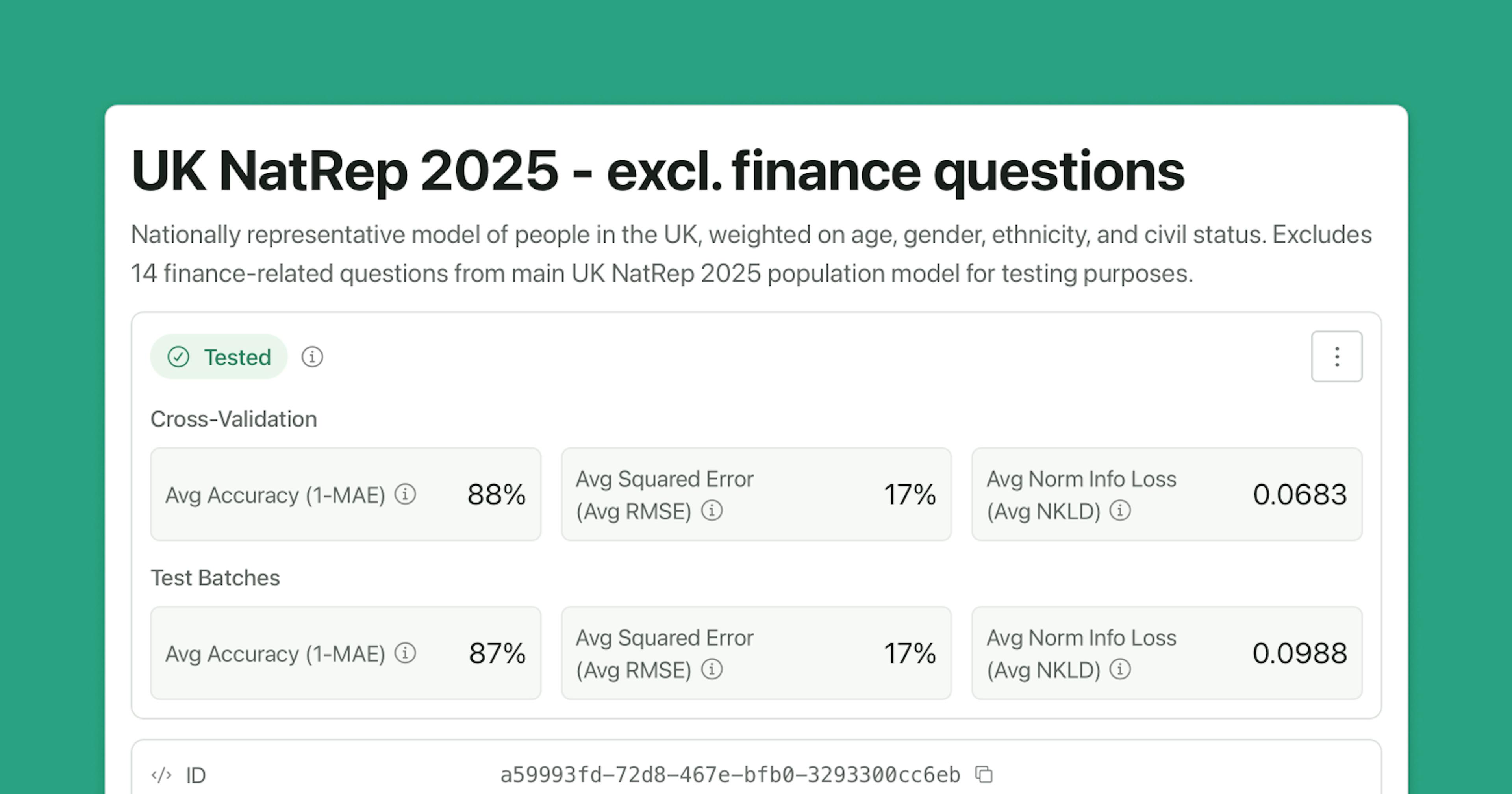Click the 0.0683 NKLD value
This screenshot has height=794, width=1512.
1299,495
